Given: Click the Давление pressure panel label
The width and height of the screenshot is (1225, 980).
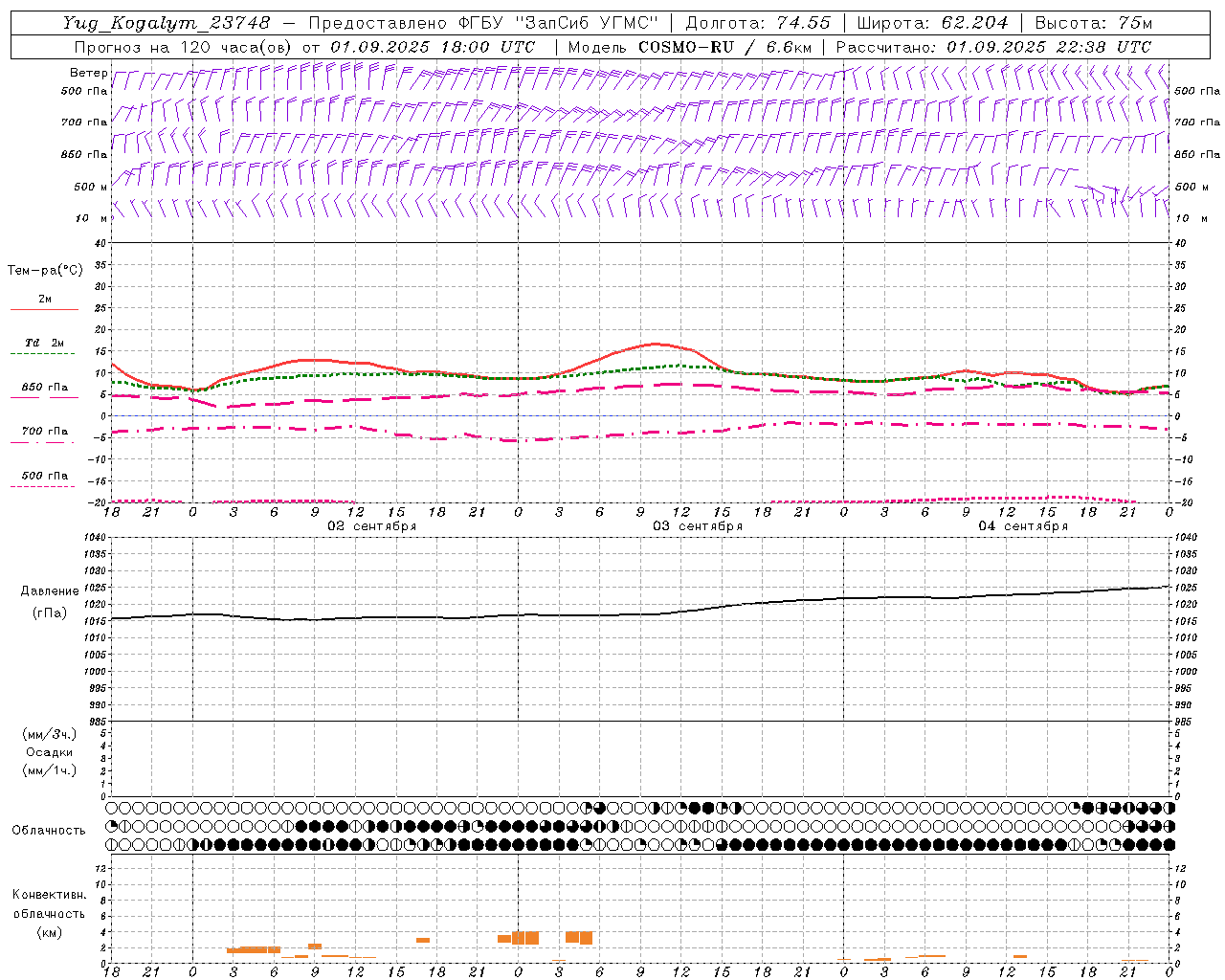Looking at the screenshot, I should pyautogui.click(x=50, y=591).
